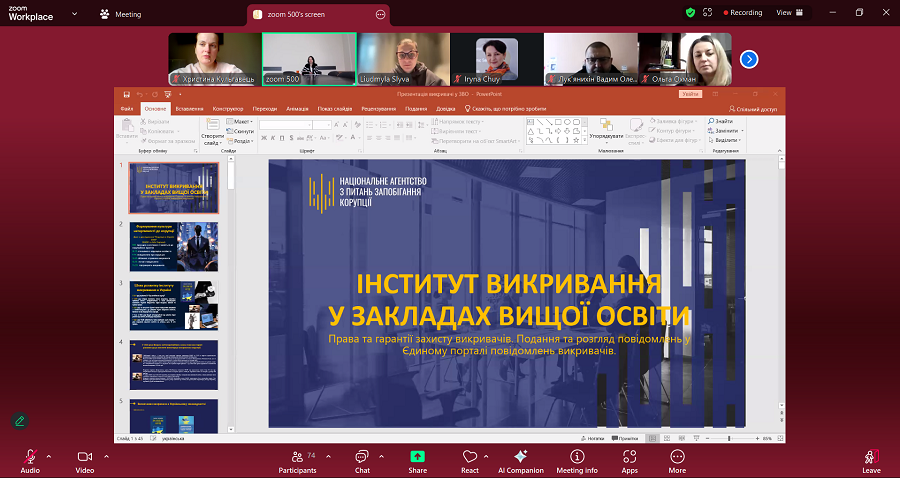Switch to the Анімація tab
This screenshot has height=478, width=900.
coord(297,108)
